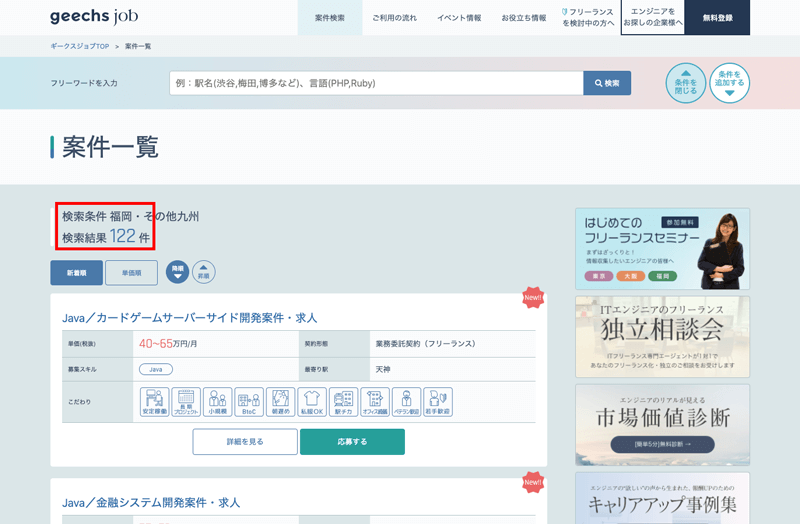Open Java／カードゲームサーバーサイド開発案件 title link
Screen dimensions: 800x524
(x=189, y=318)
